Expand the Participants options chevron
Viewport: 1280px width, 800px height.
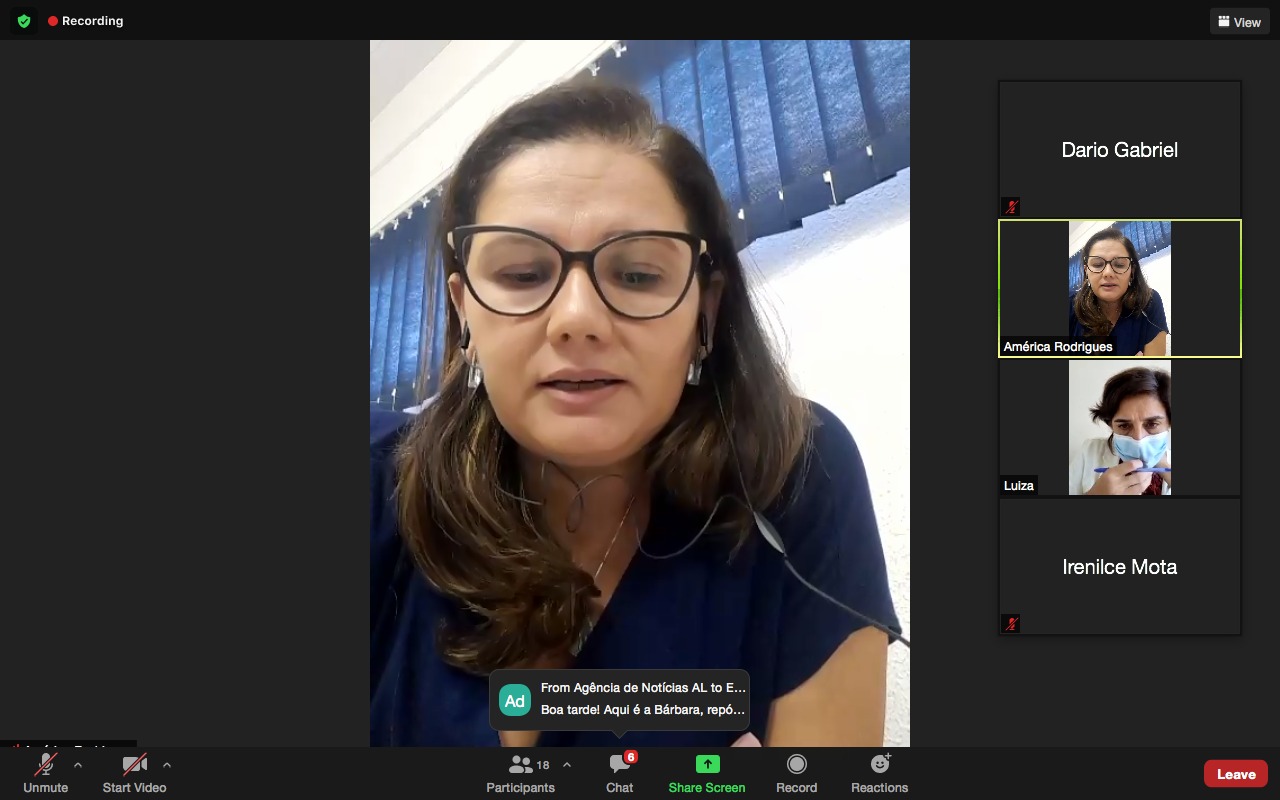567,765
